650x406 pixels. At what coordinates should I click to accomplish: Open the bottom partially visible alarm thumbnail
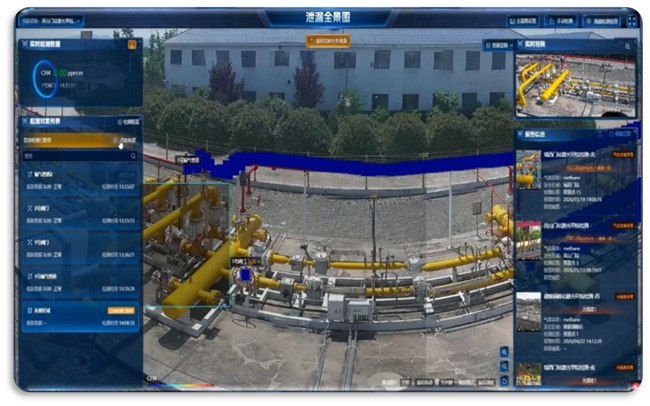click(x=529, y=374)
